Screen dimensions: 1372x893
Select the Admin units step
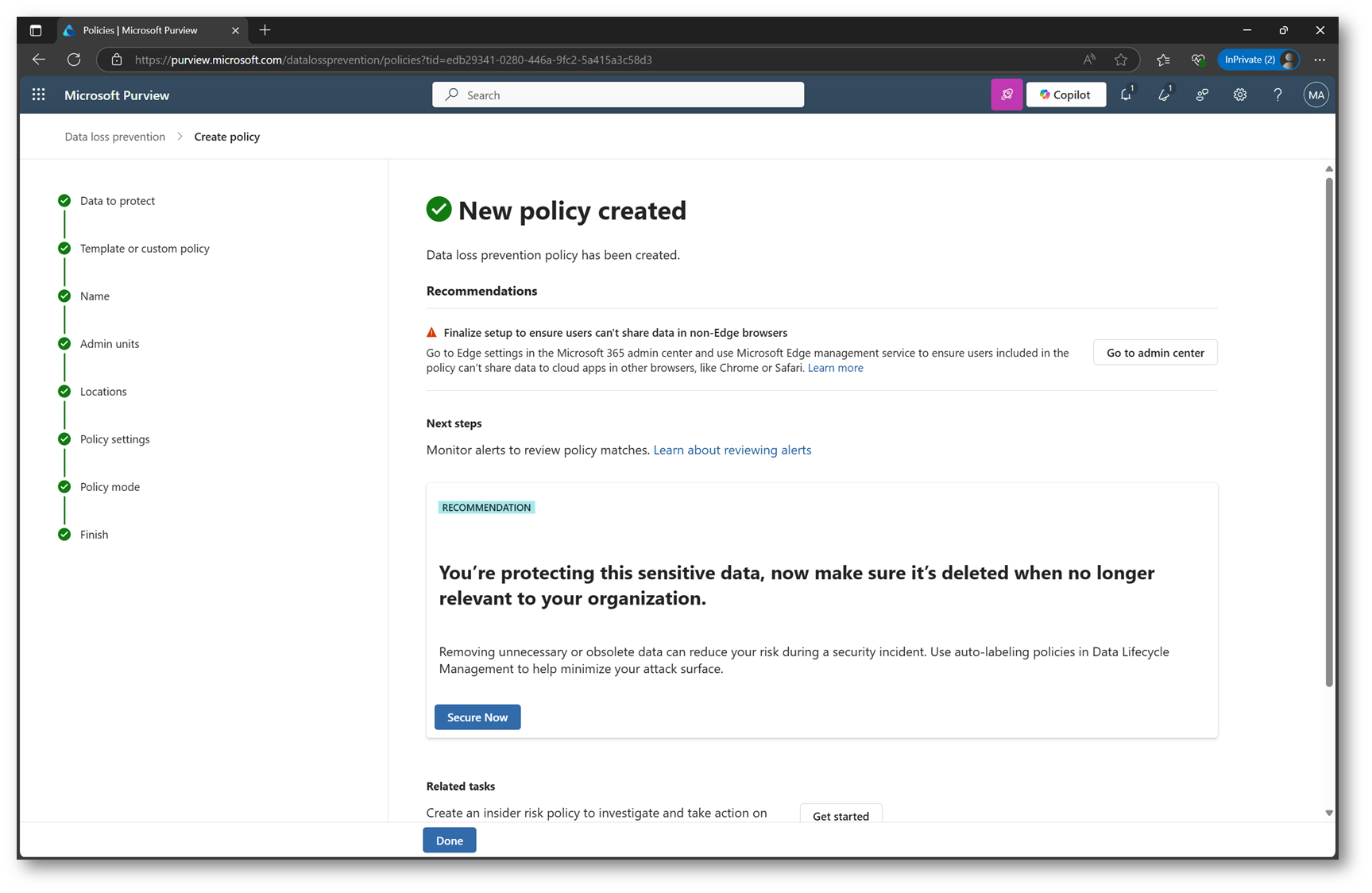pos(110,343)
